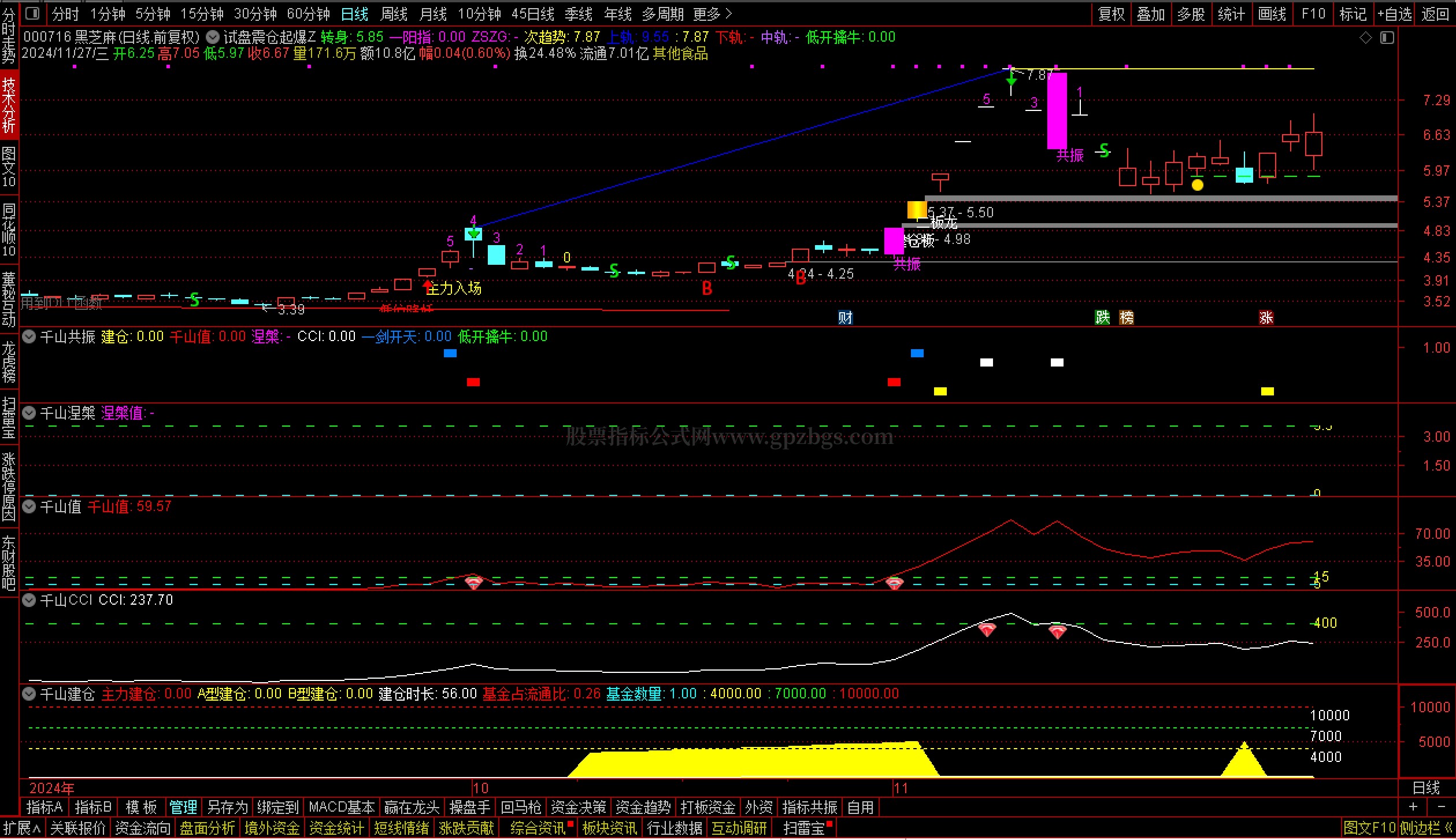Screen dimensions: 1456x840
Task: Click the diamond icon at chart top-right
Action: coord(1365,38)
